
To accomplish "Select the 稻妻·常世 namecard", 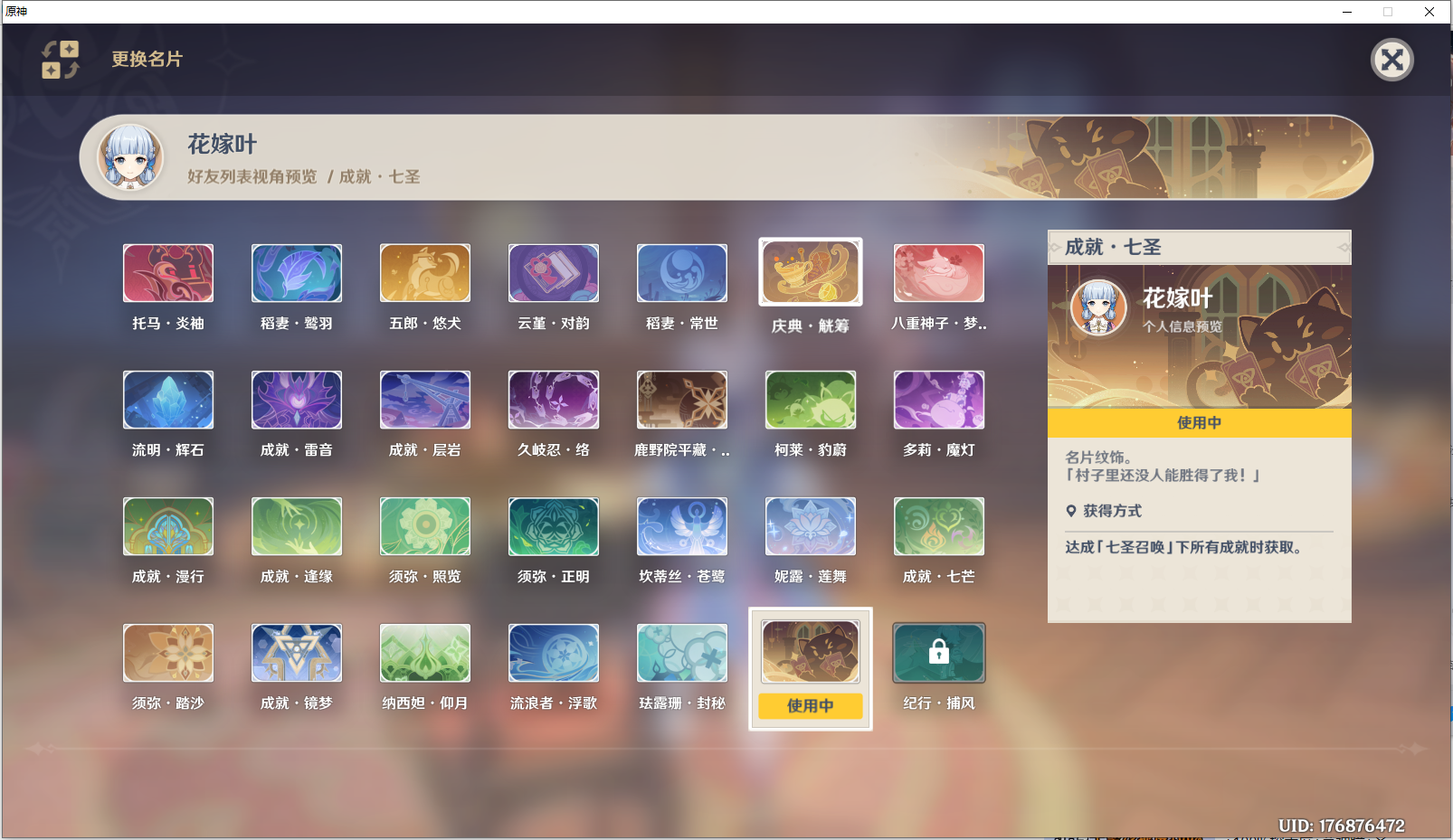I will tap(682, 273).
